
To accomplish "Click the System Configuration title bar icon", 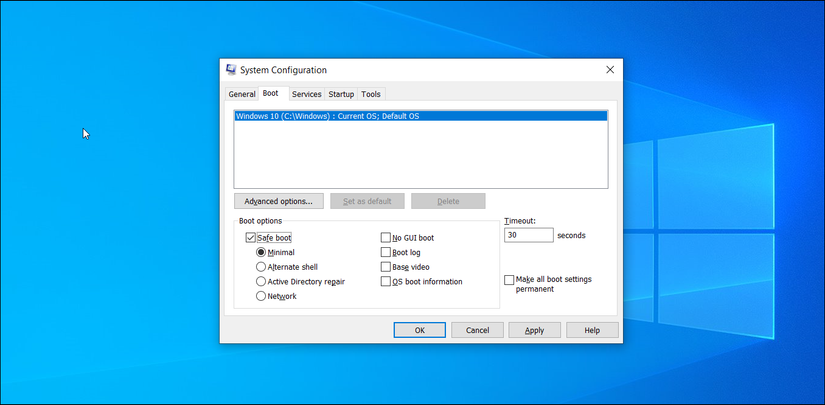I will click(x=230, y=69).
